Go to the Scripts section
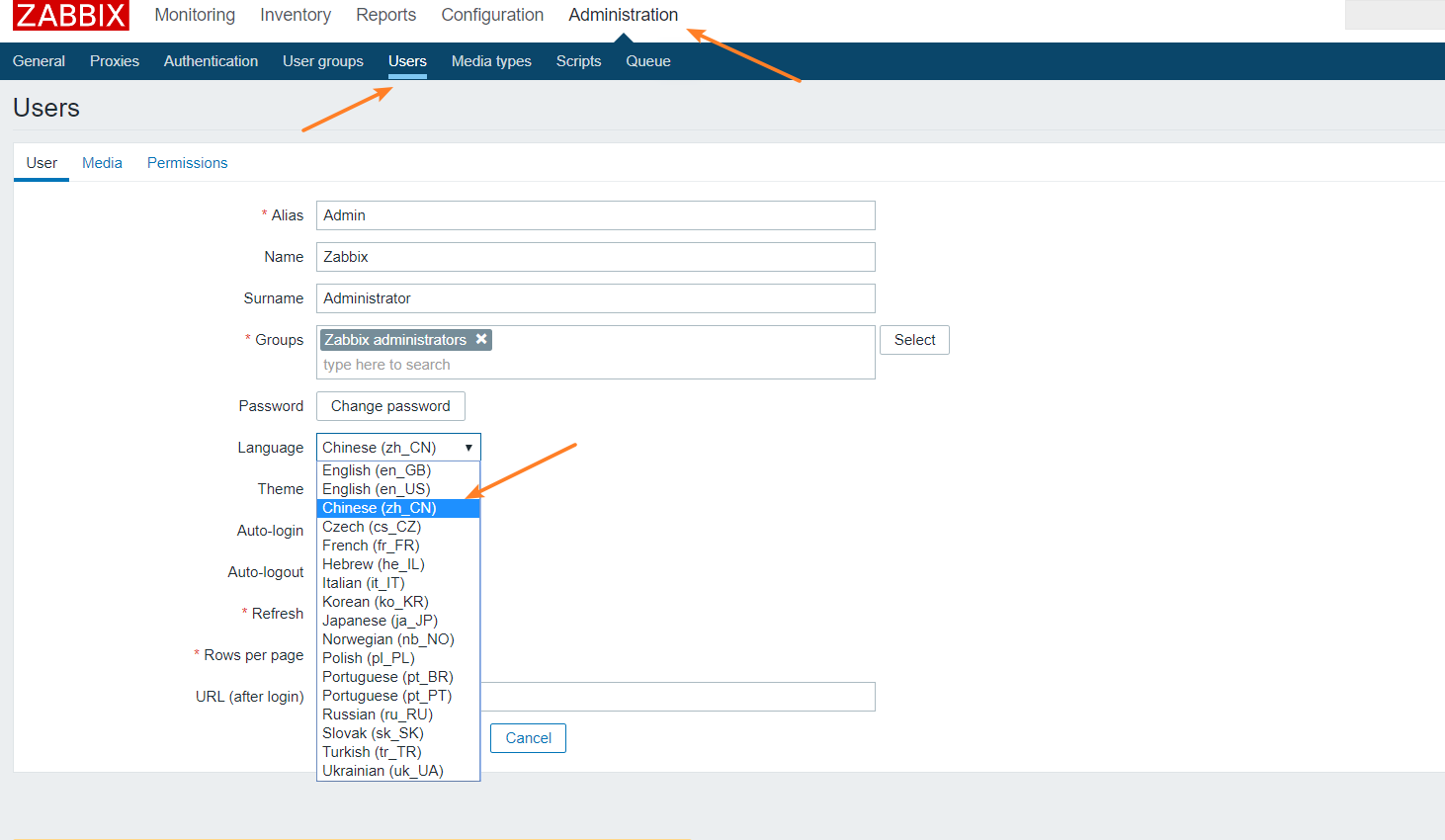The height and width of the screenshot is (840, 1445). [x=578, y=60]
